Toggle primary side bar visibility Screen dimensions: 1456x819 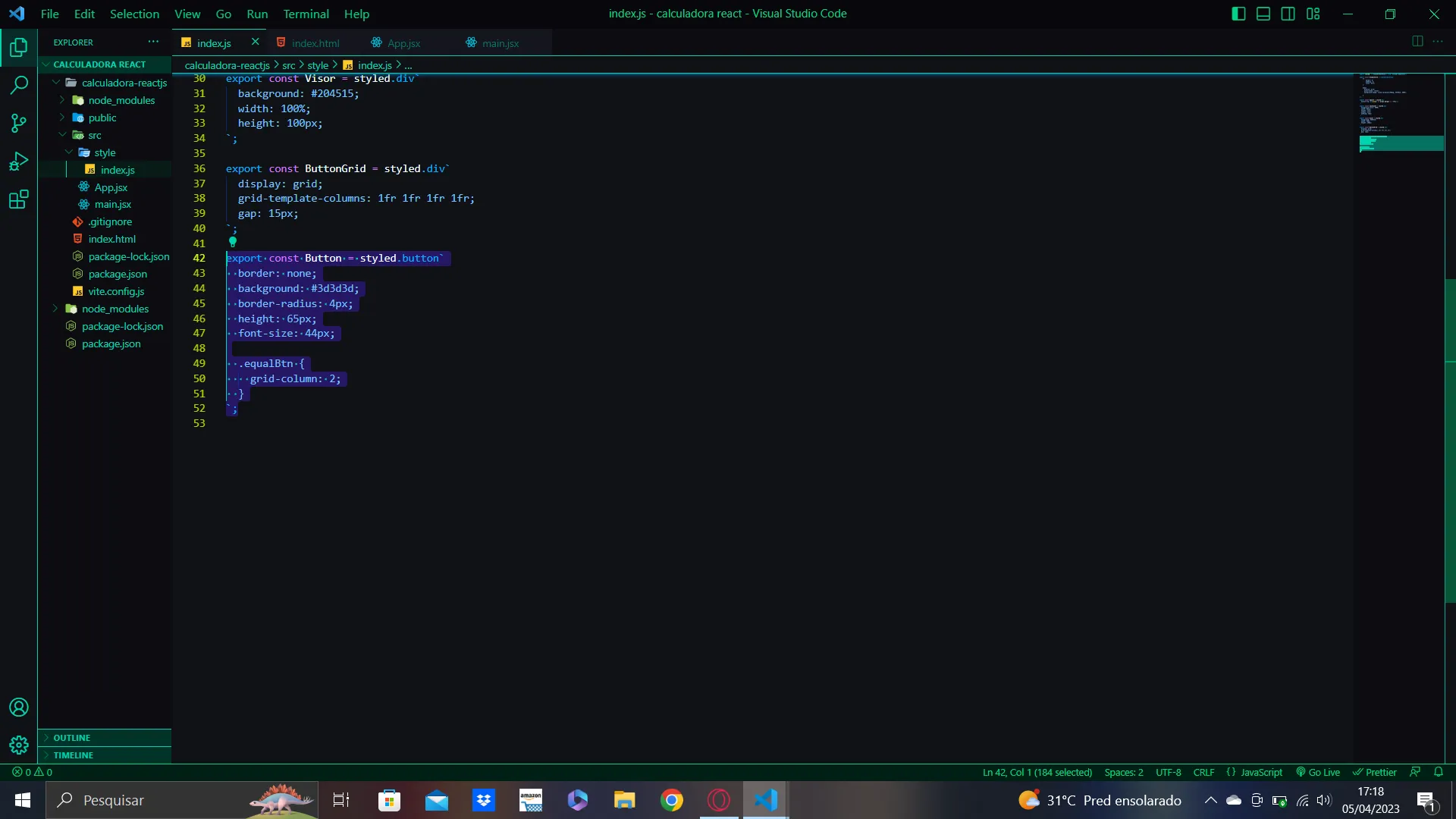pos(1238,14)
